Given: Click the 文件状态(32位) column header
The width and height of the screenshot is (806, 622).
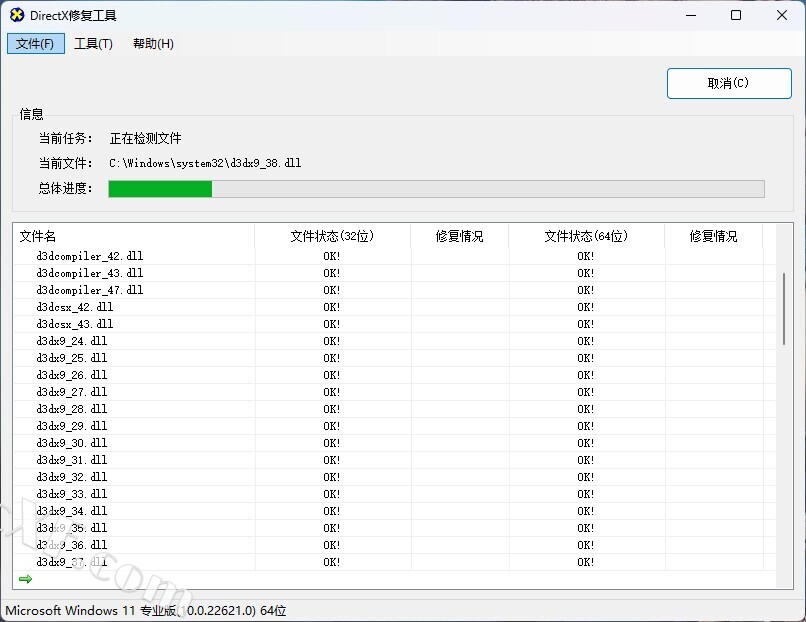Looking at the screenshot, I should tap(332, 236).
